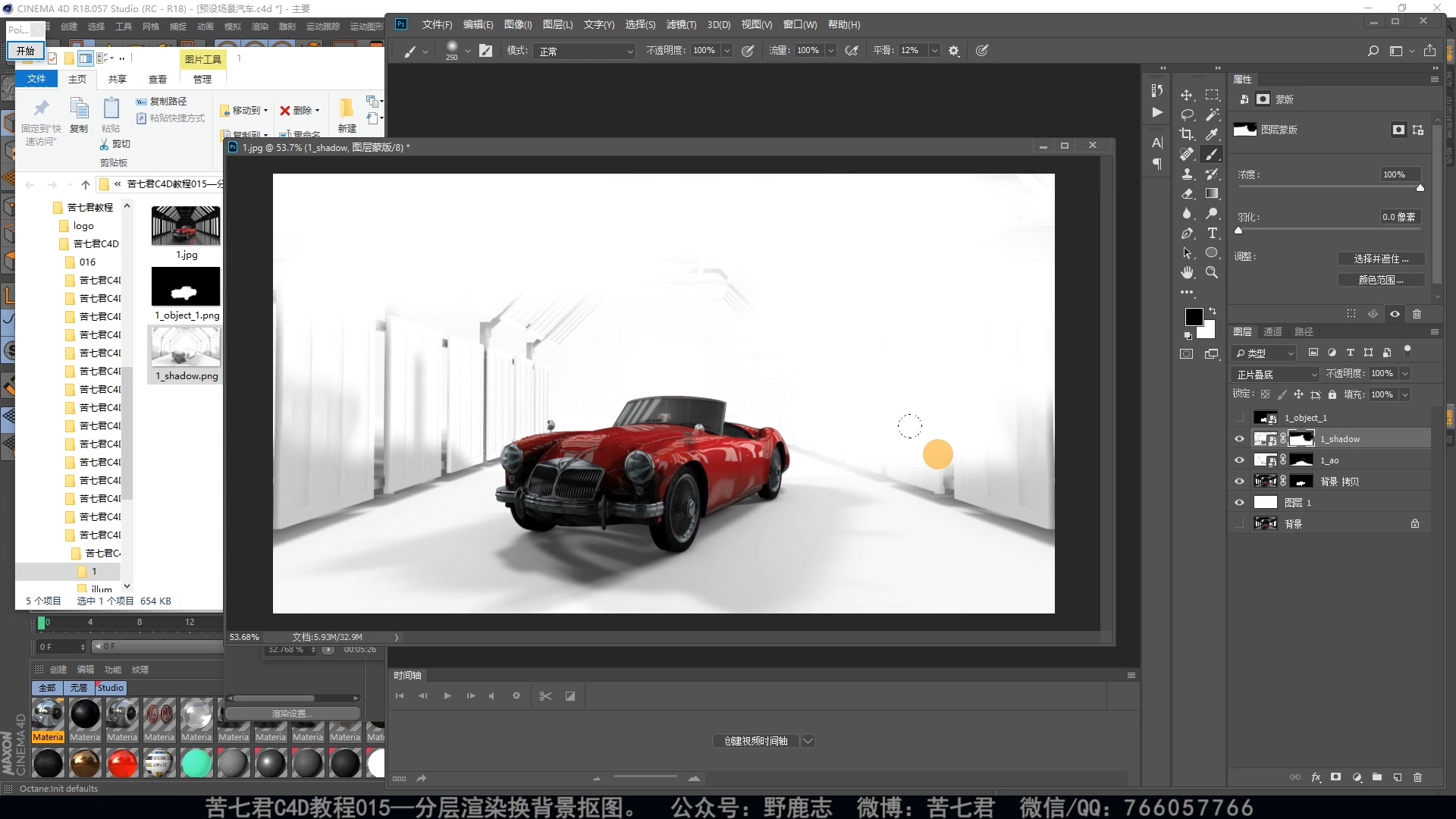Select the Lasso tool
Viewport: 1456px width, 819px height.
[x=1187, y=115]
